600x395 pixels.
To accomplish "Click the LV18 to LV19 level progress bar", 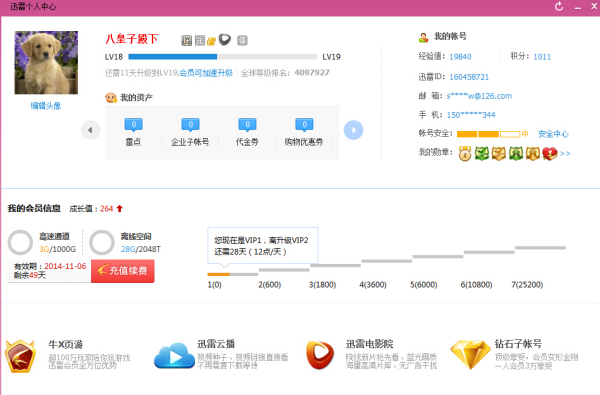I will point(222,57).
